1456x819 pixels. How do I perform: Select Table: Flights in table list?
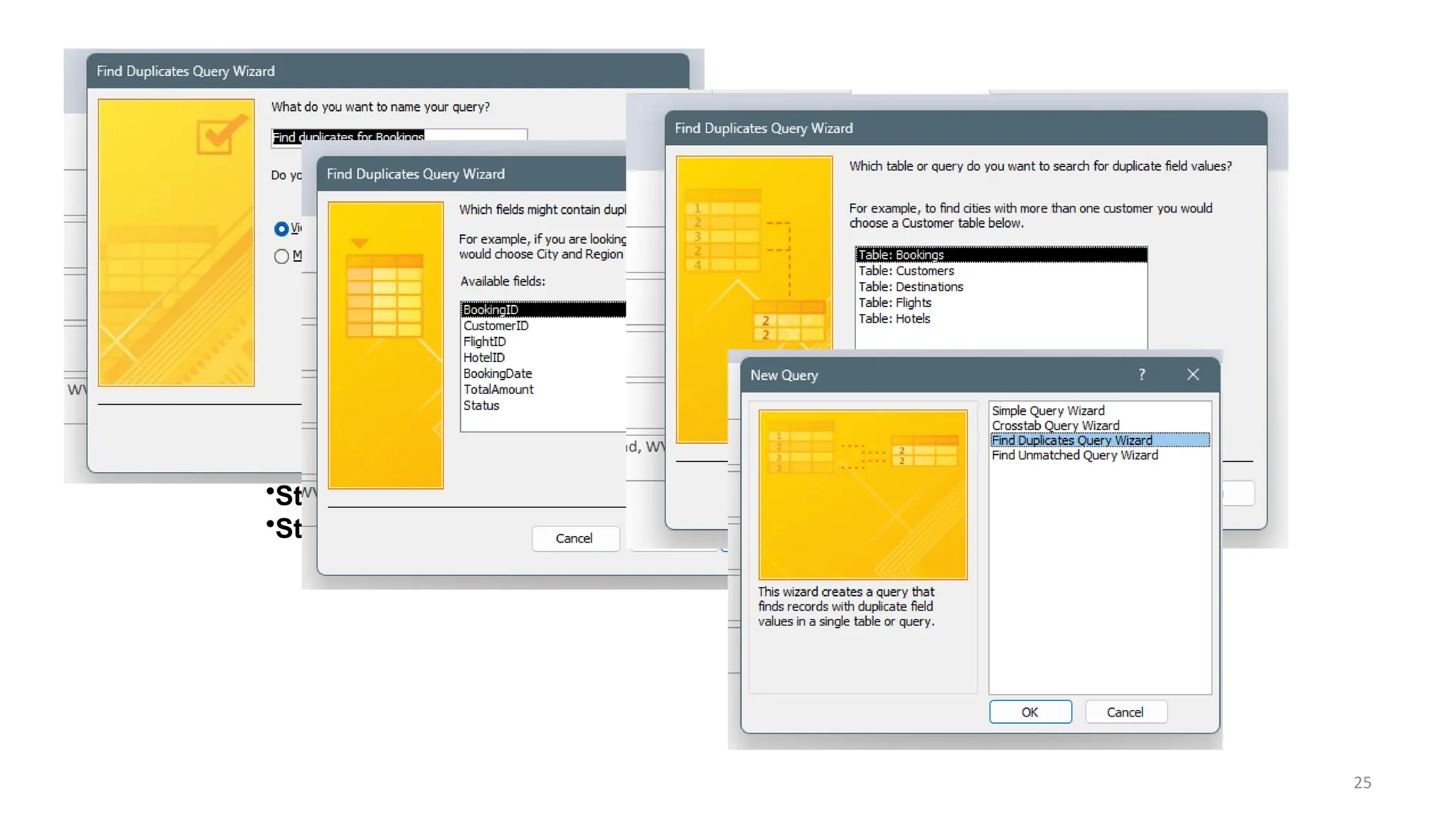pos(894,303)
